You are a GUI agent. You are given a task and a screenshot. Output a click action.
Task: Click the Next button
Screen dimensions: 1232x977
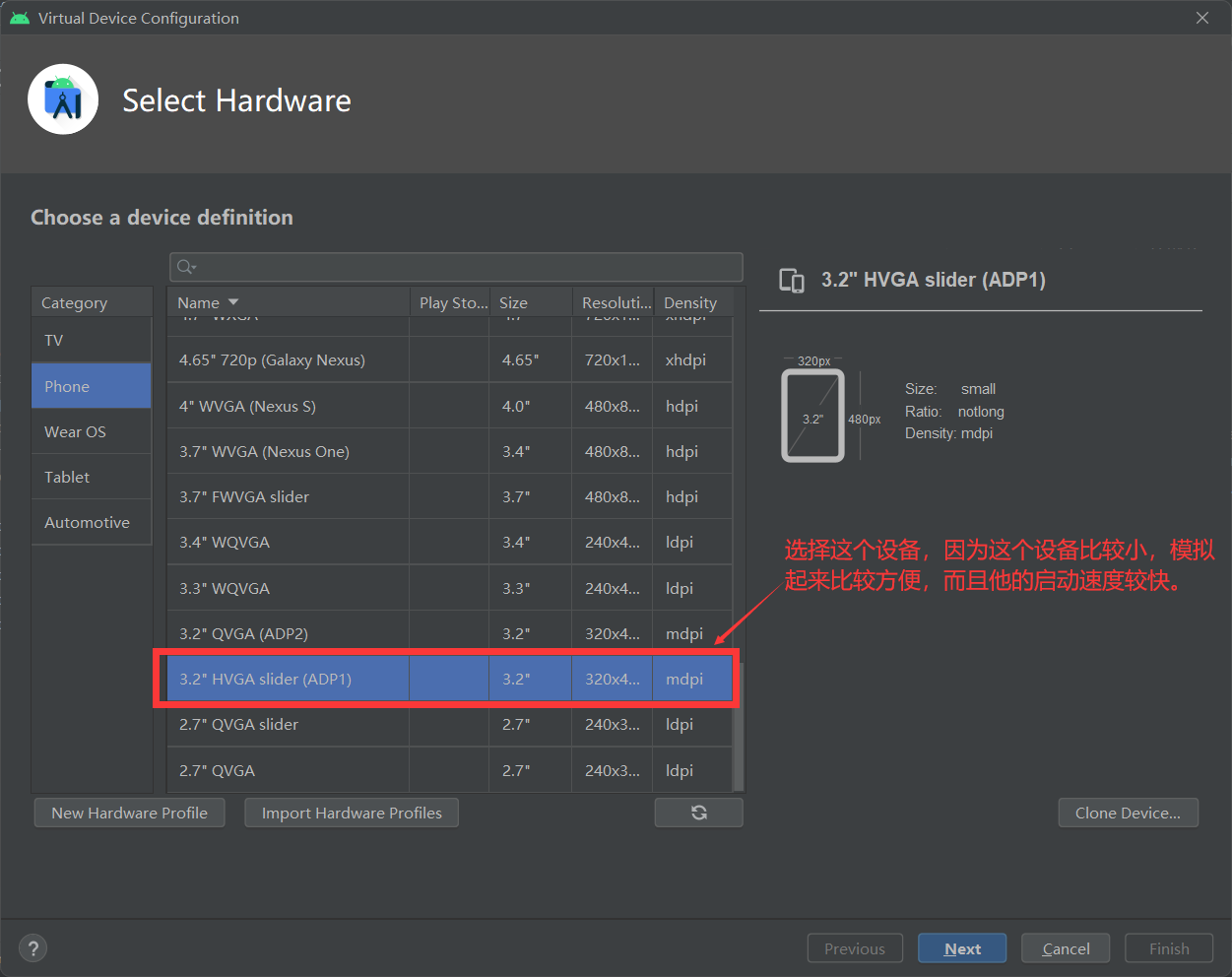(962, 948)
